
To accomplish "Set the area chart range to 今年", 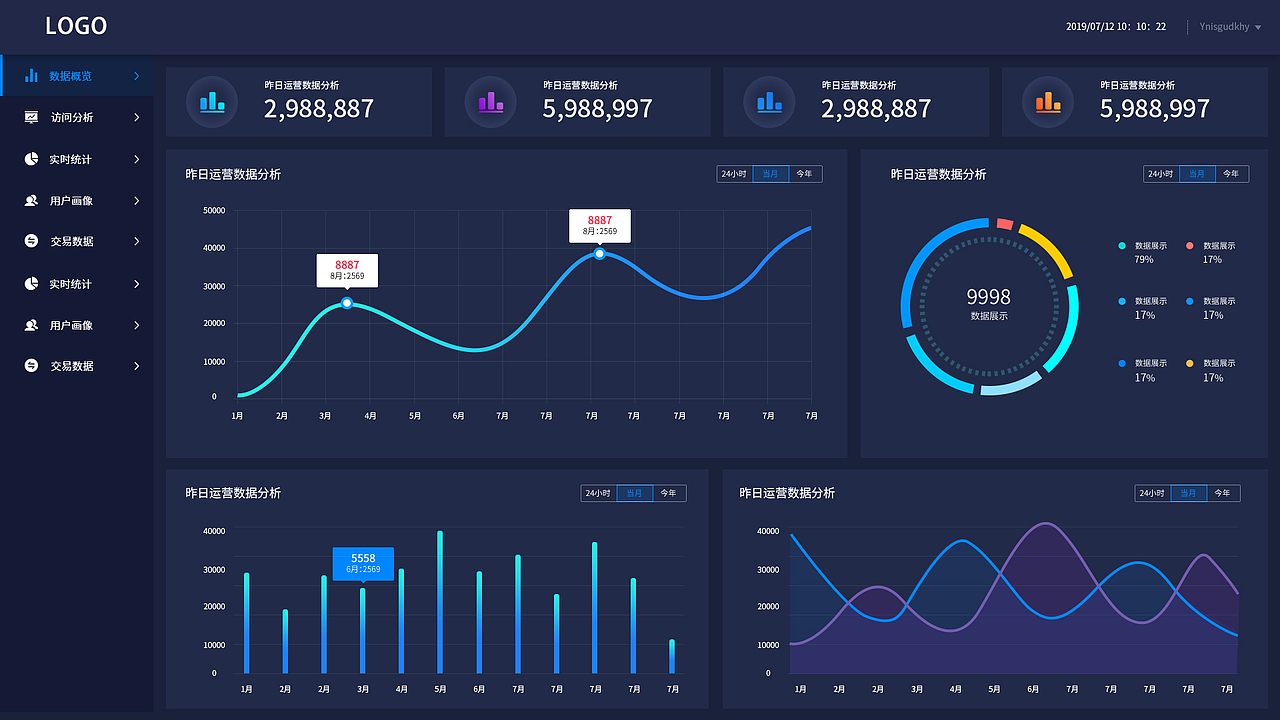I will [x=1224, y=493].
